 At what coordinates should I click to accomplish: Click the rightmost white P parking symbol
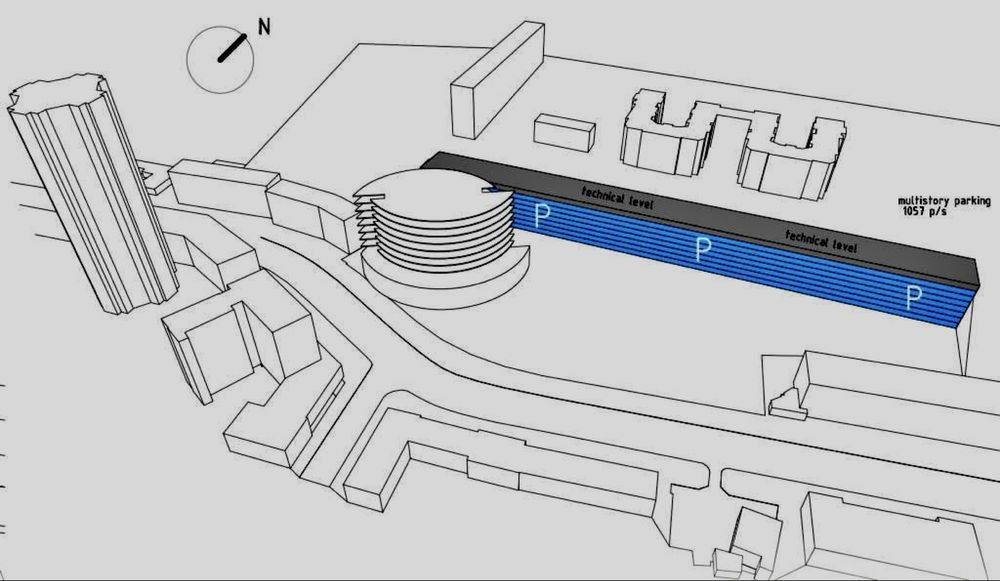pyautogui.click(x=914, y=298)
